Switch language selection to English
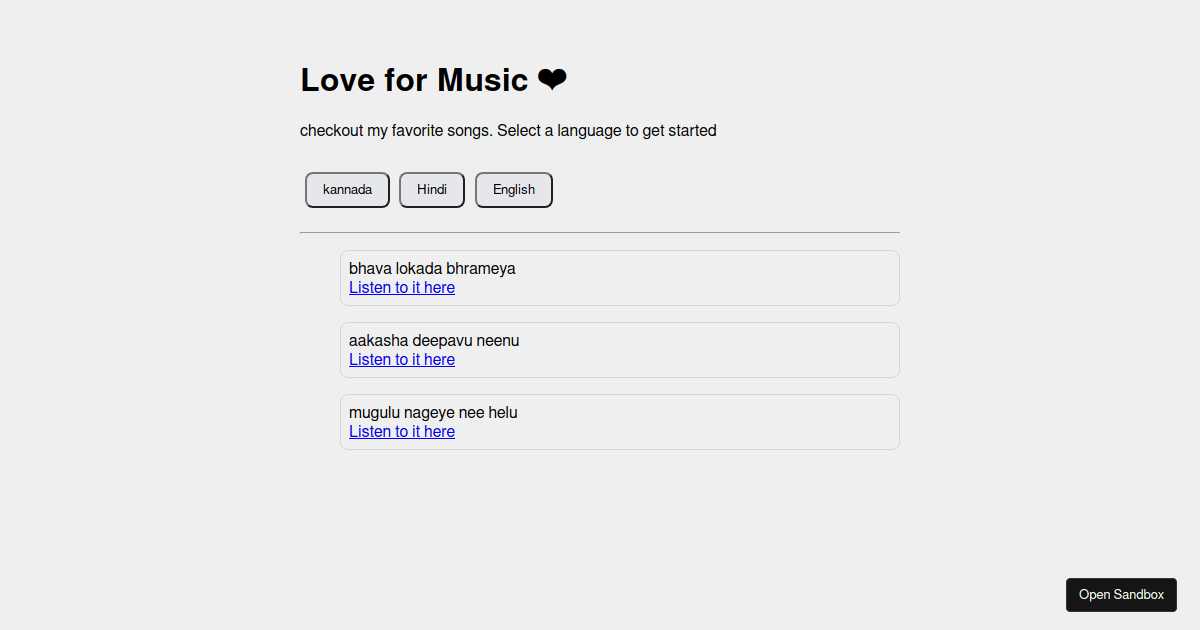 pyautogui.click(x=513, y=189)
